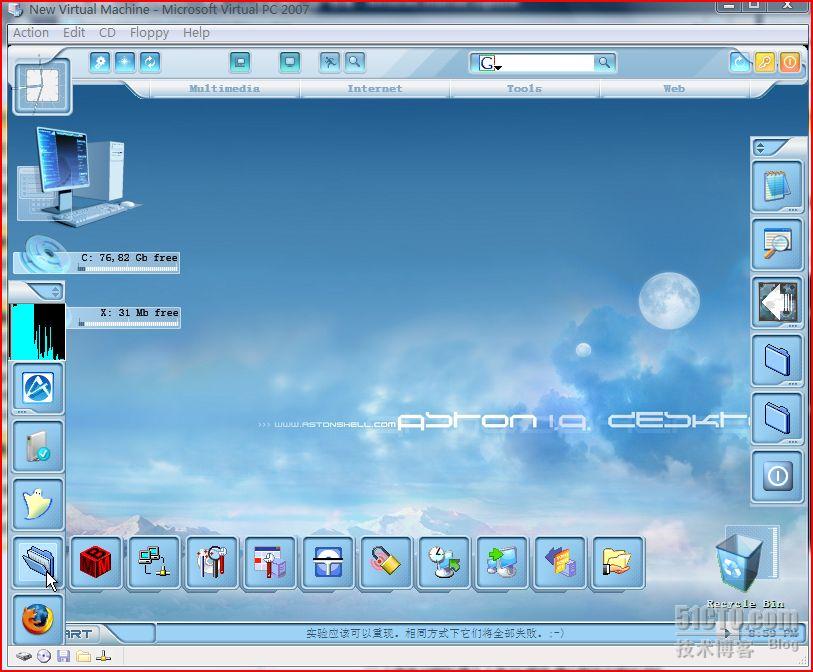Open the computer with green arrow icon
The height and width of the screenshot is (672, 813).
click(x=502, y=563)
